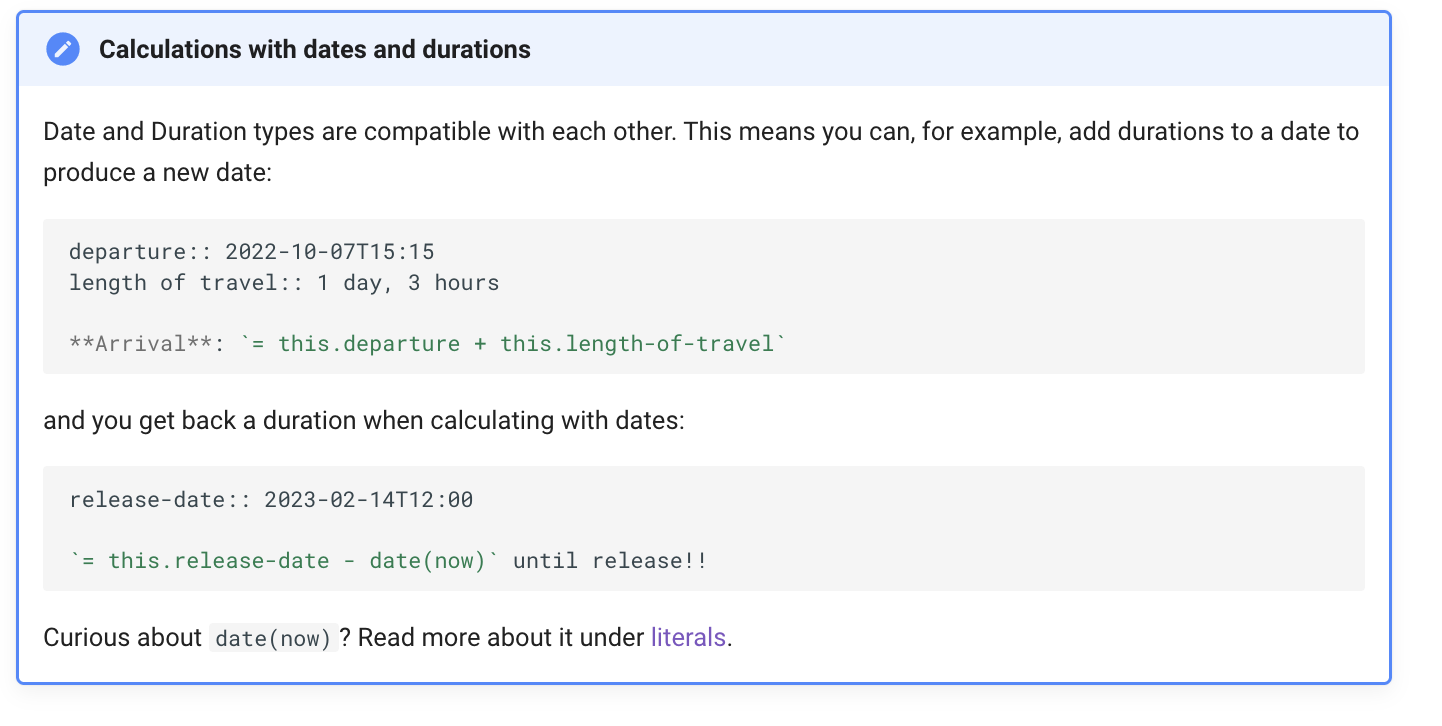Click the 'until release!!' text
1442x726 pixels.
(x=610, y=560)
